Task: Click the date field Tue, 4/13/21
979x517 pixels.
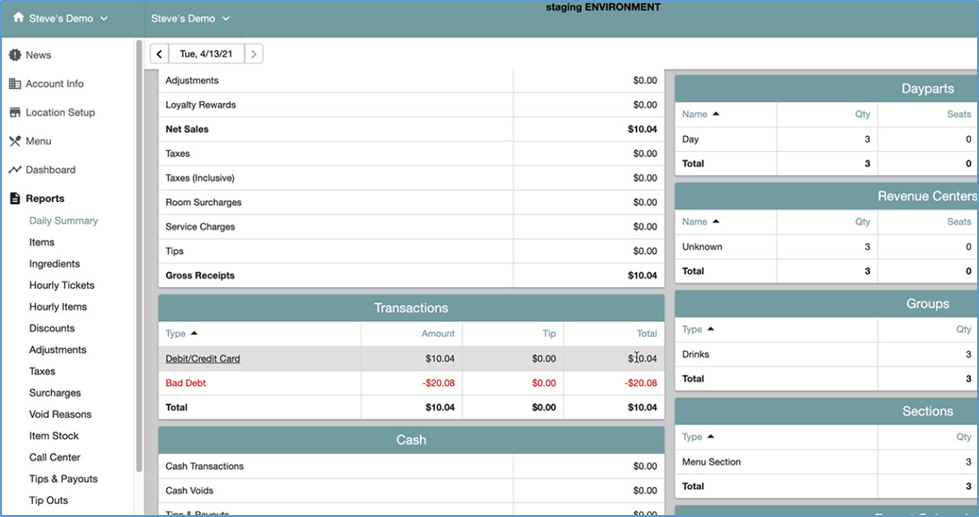Action: 206,54
